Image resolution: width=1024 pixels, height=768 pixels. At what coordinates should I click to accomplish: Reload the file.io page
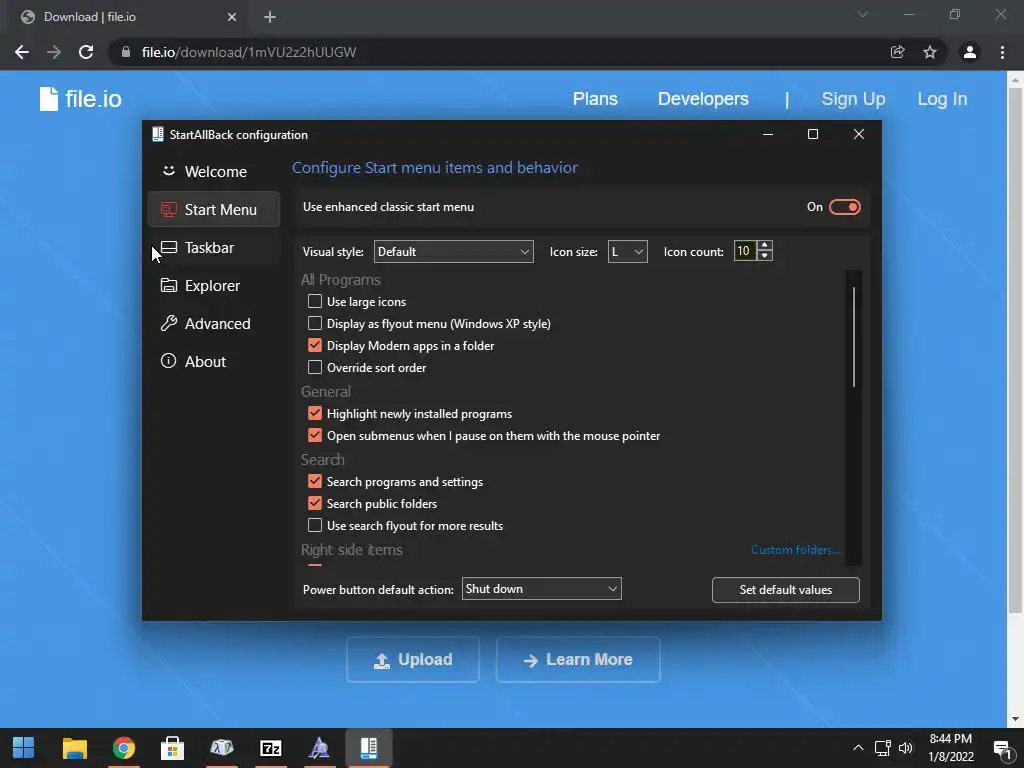(x=86, y=52)
